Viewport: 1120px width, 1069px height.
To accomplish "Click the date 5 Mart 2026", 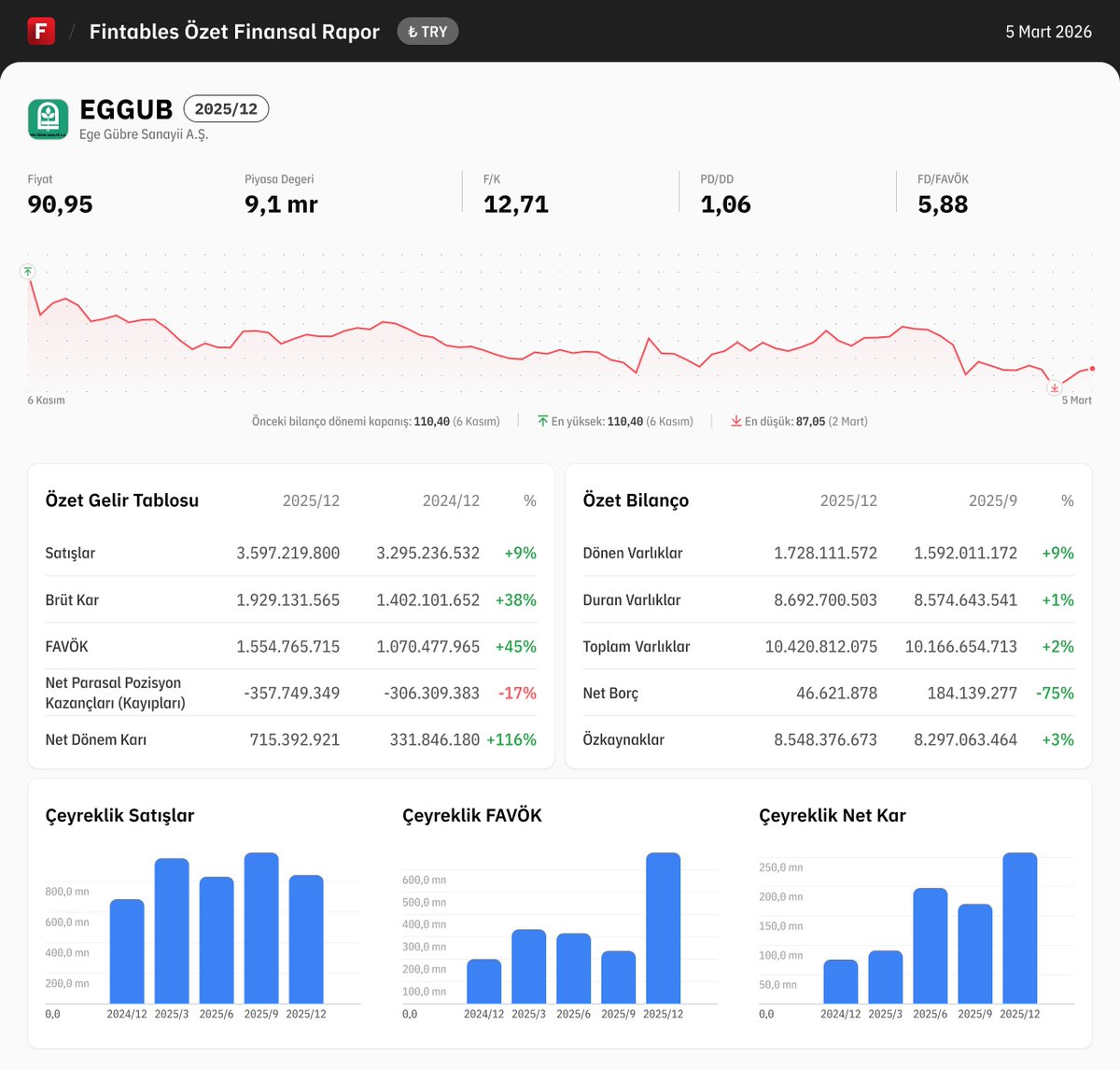I will pyautogui.click(x=1048, y=32).
